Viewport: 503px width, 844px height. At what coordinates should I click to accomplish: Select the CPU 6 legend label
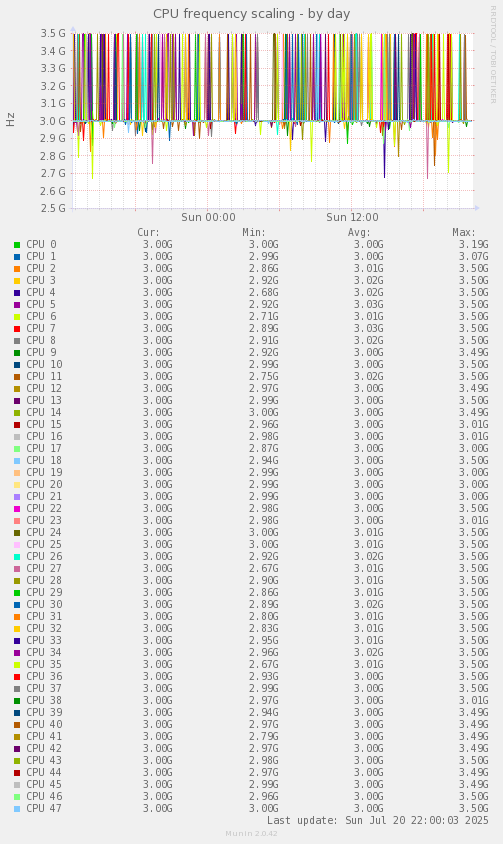41,316
